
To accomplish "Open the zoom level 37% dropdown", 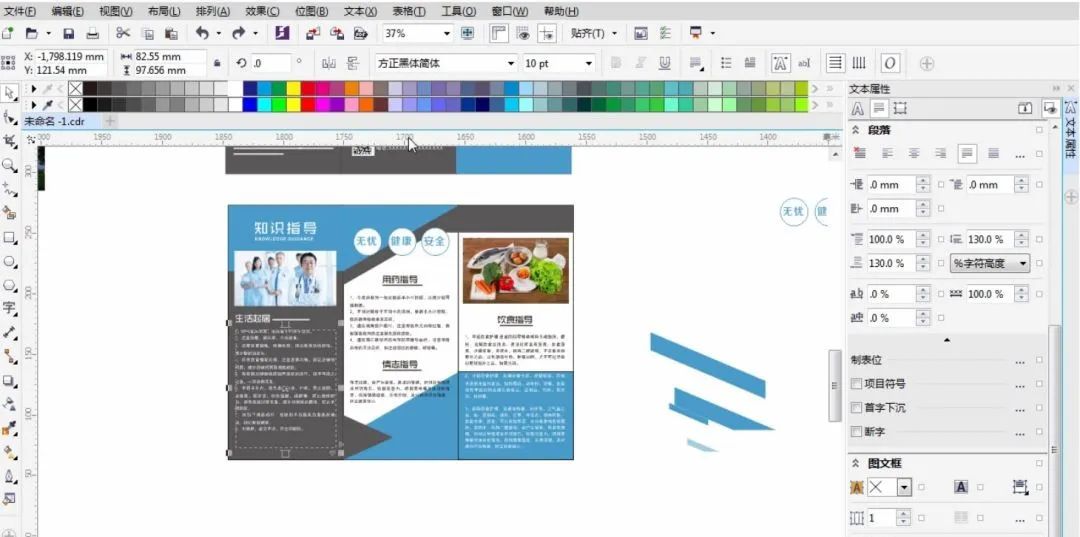I will tap(446, 33).
